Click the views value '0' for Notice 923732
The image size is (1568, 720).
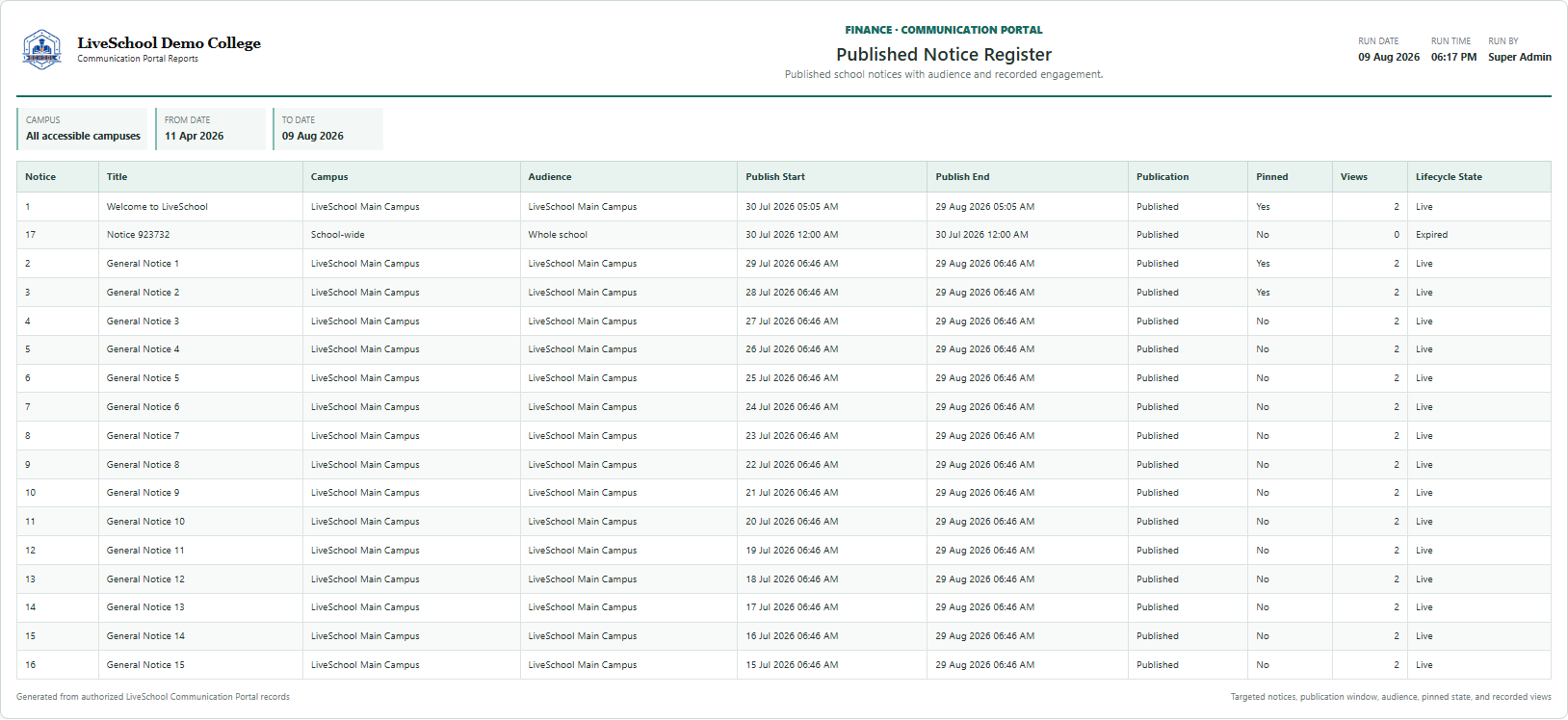click(1397, 235)
